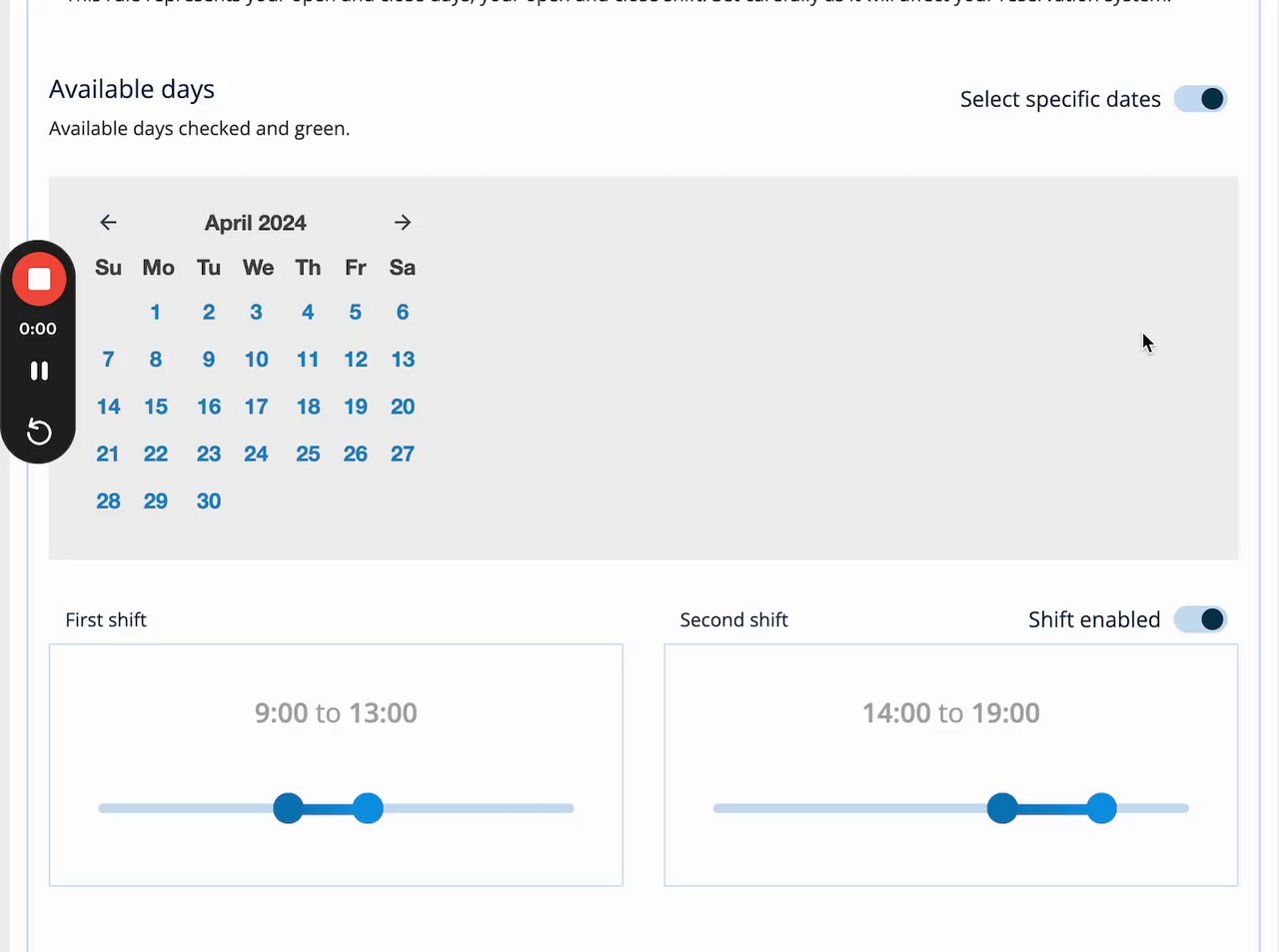Go to the previous month in calendar

click(x=108, y=222)
